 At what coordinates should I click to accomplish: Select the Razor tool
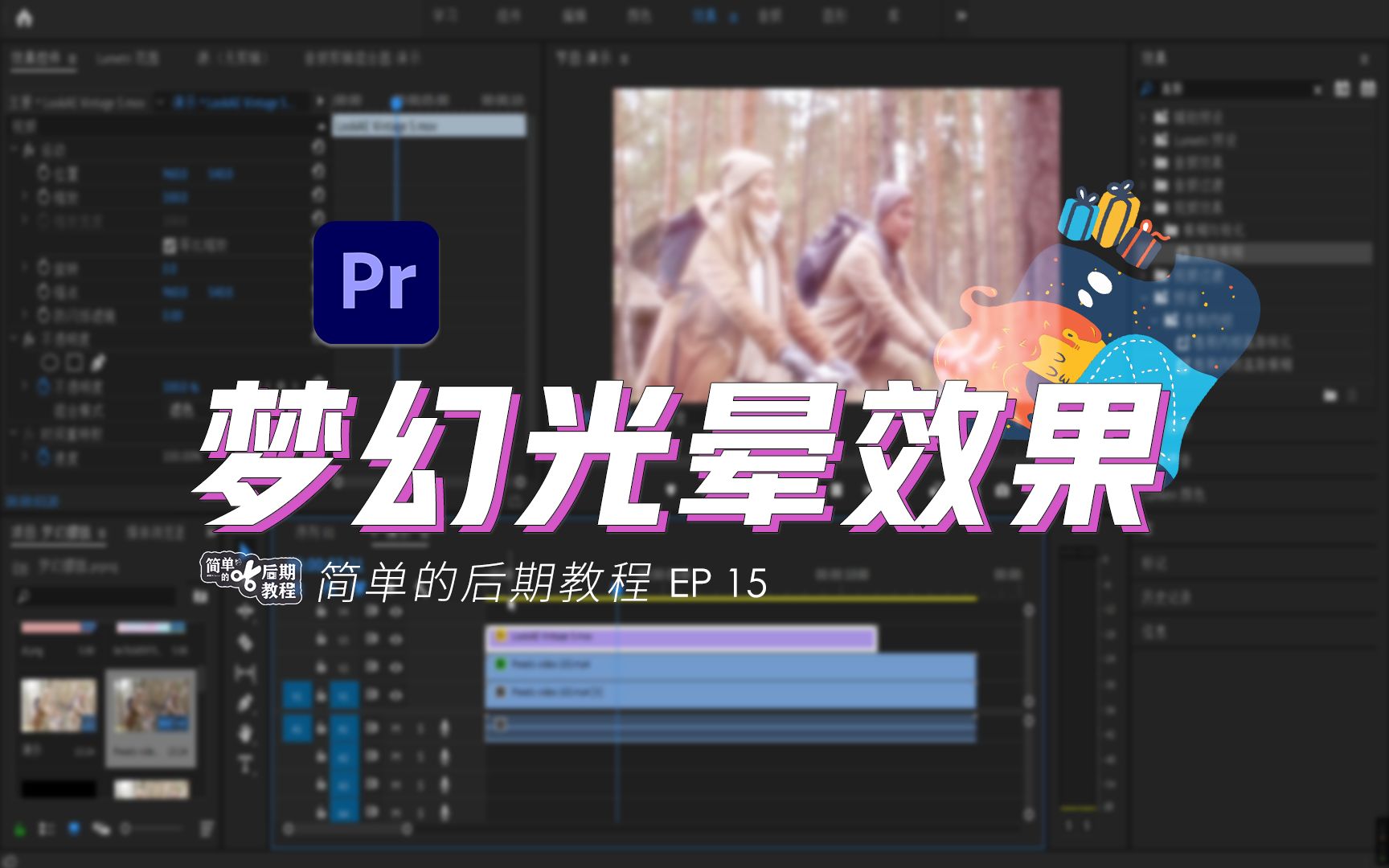(x=245, y=642)
